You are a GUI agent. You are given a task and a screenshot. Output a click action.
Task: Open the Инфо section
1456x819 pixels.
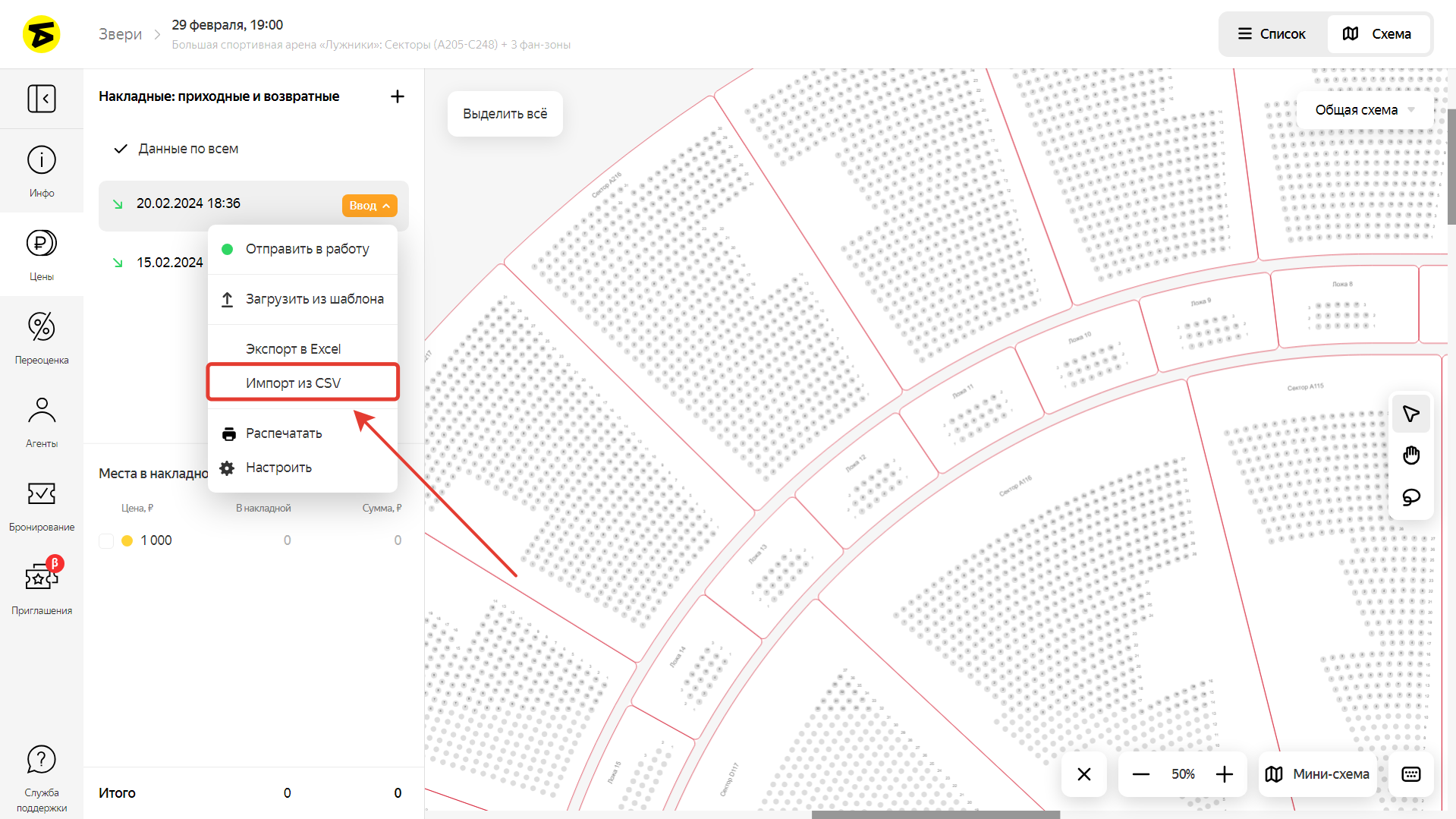(42, 171)
